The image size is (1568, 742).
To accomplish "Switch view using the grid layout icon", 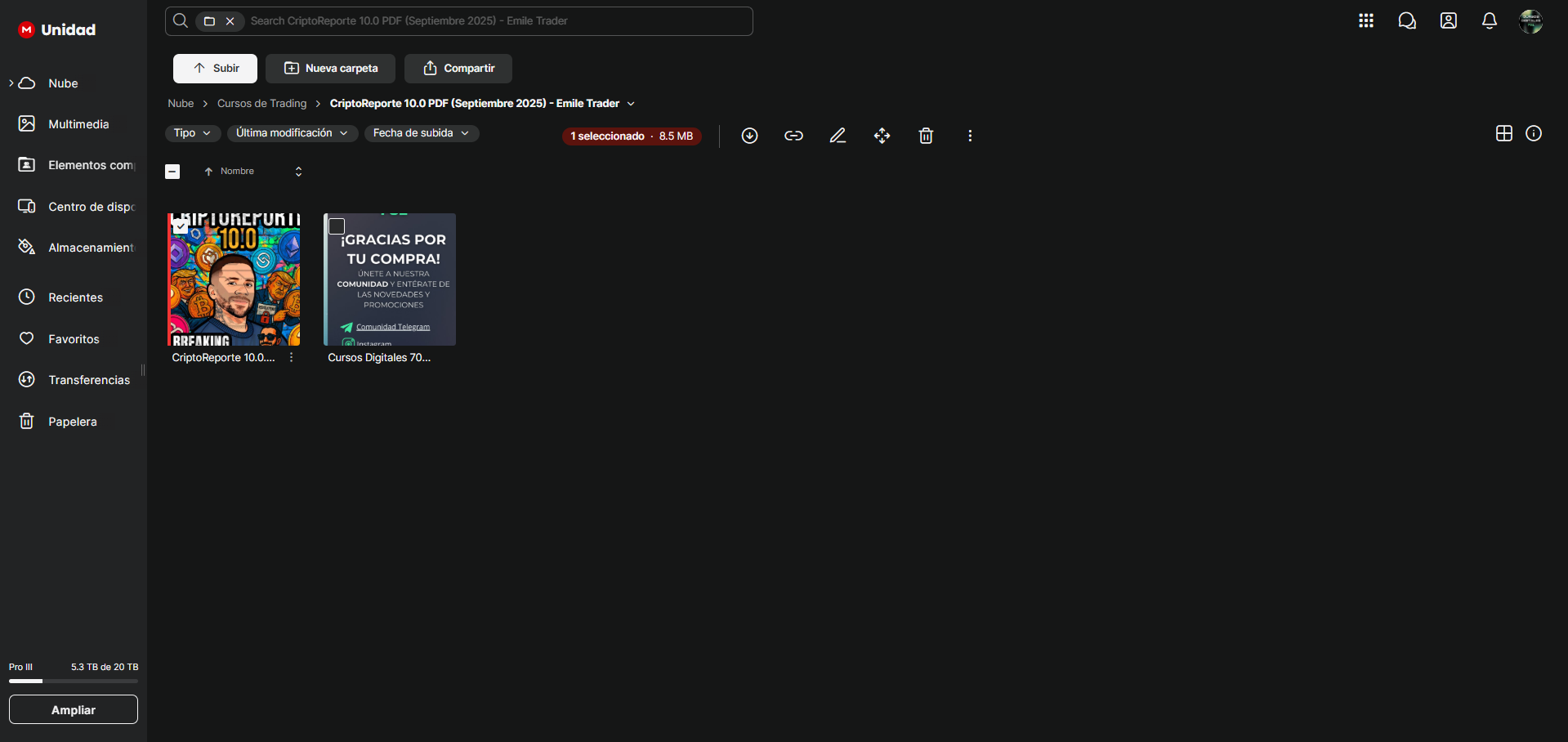I will click(1503, 133).
